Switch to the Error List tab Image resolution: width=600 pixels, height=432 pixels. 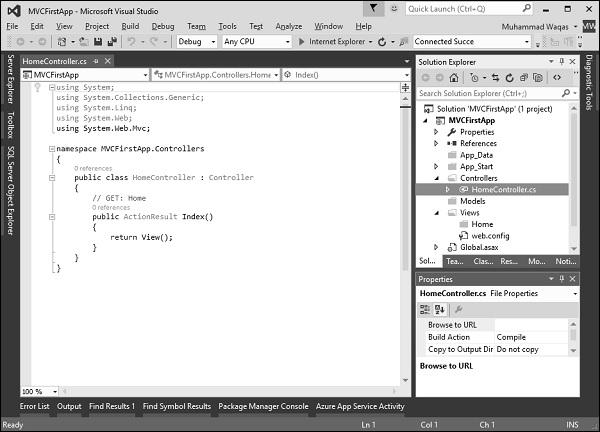coord(34,406)
